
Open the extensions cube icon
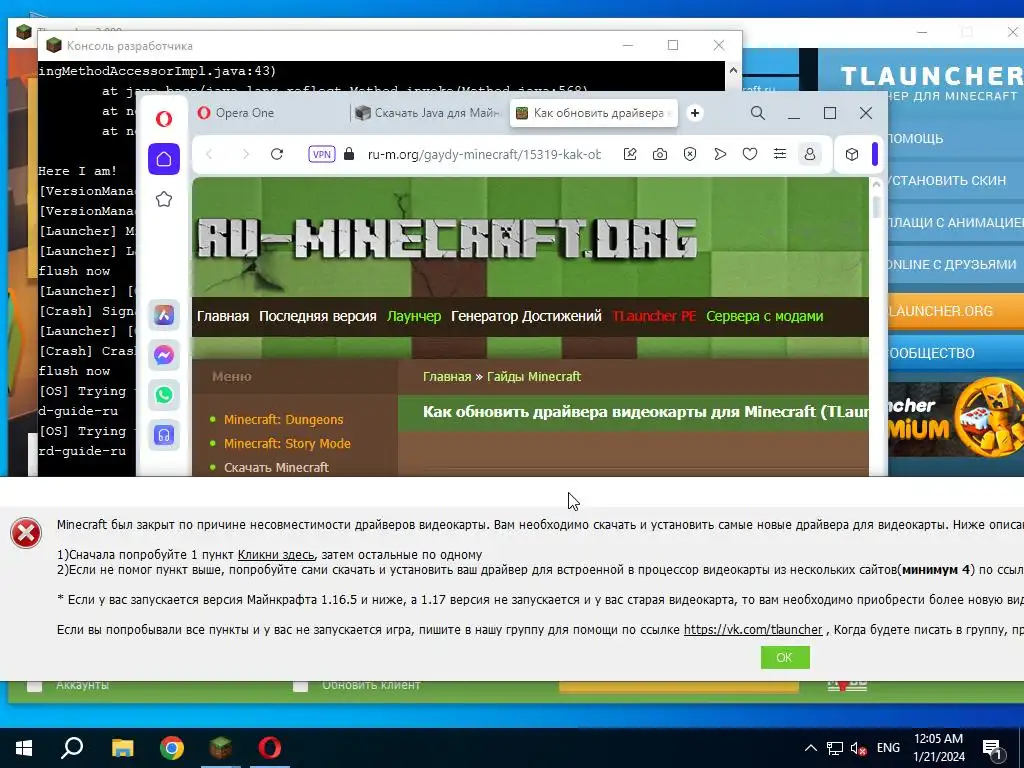point(852,154)
